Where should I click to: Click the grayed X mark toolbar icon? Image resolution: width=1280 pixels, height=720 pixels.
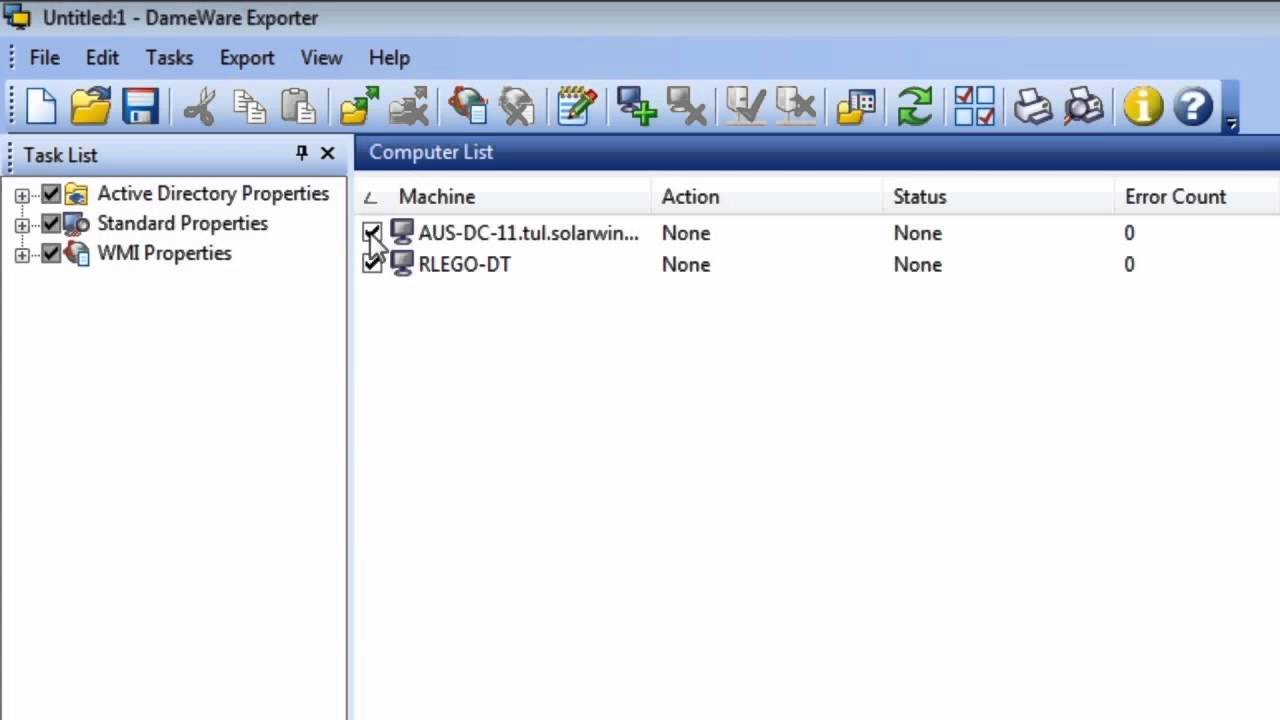click(795, 105)
